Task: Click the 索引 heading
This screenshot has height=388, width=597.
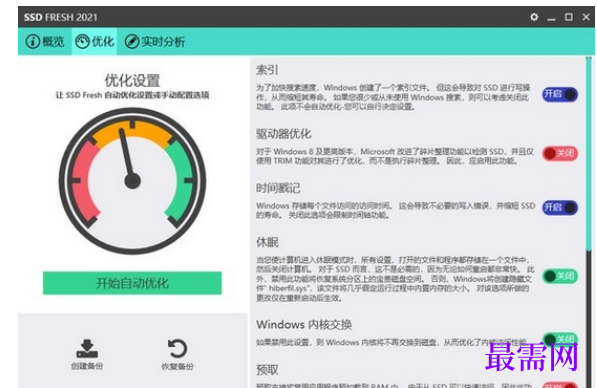Action: pos(267,70)
